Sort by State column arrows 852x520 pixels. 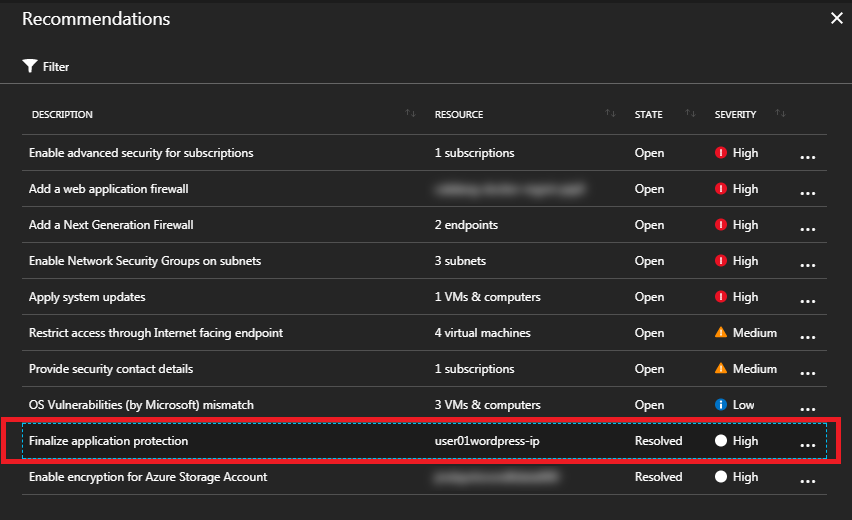[x=690, y=113]
